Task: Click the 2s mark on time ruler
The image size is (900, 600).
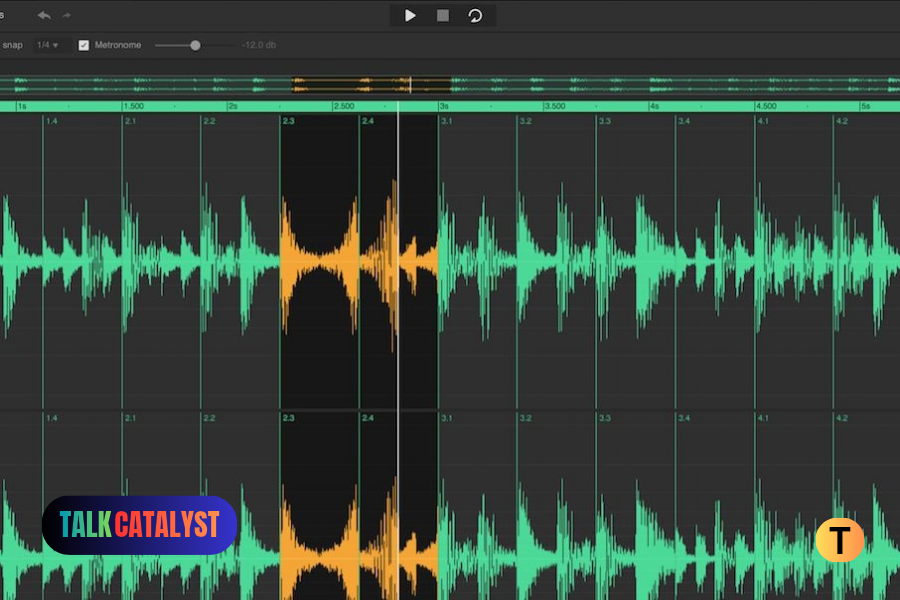Action: 232,106
